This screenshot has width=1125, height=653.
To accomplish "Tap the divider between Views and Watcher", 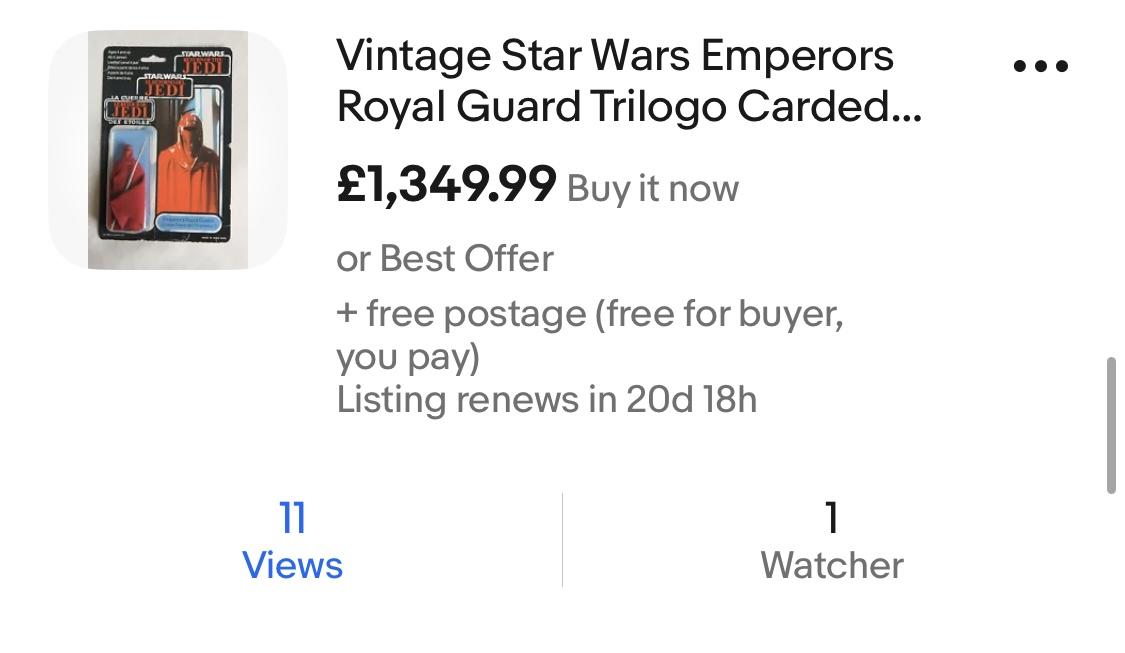I will click(562, 540).
